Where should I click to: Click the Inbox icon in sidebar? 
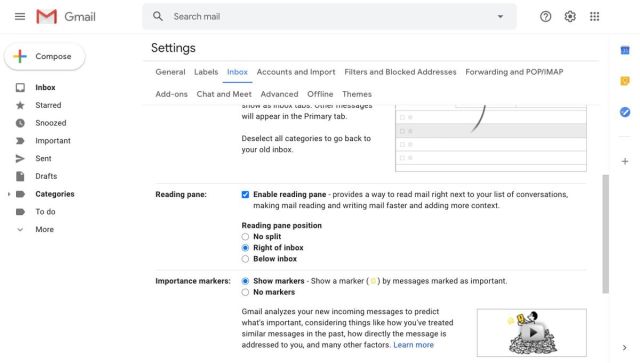(x=20, y=87)
